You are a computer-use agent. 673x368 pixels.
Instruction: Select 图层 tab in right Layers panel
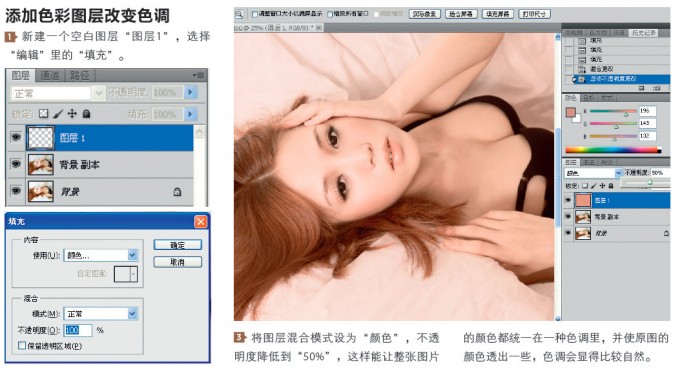571,162
